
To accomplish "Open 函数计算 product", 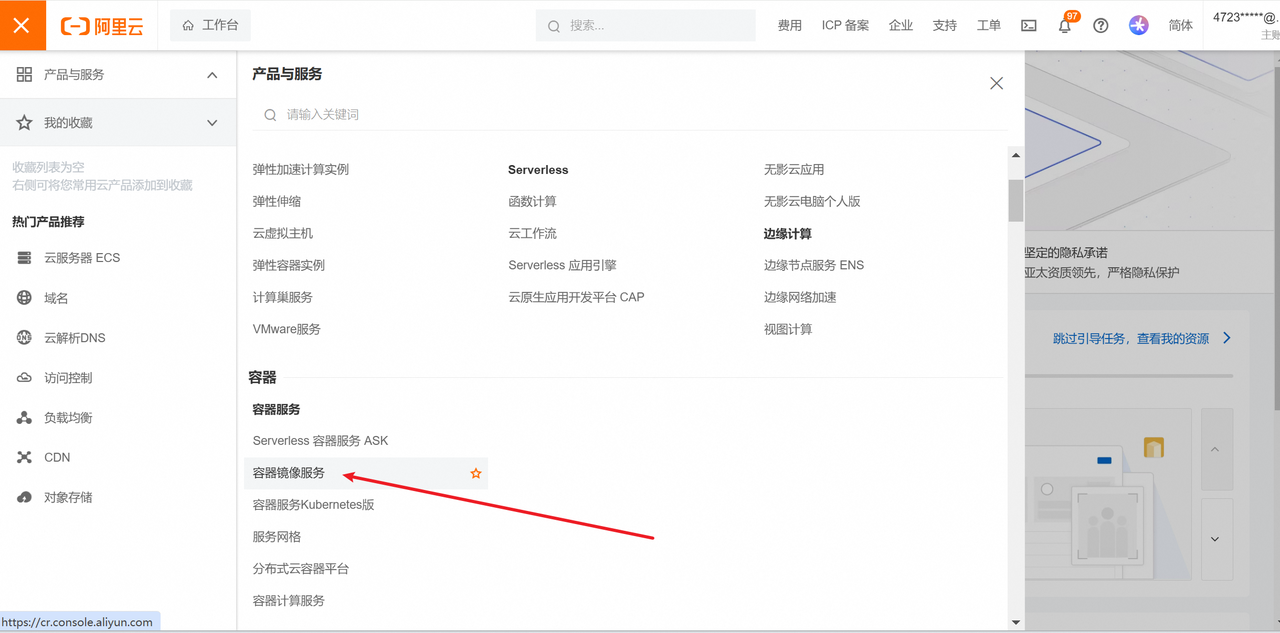I will pyautogui.click(x=532, y=202).
